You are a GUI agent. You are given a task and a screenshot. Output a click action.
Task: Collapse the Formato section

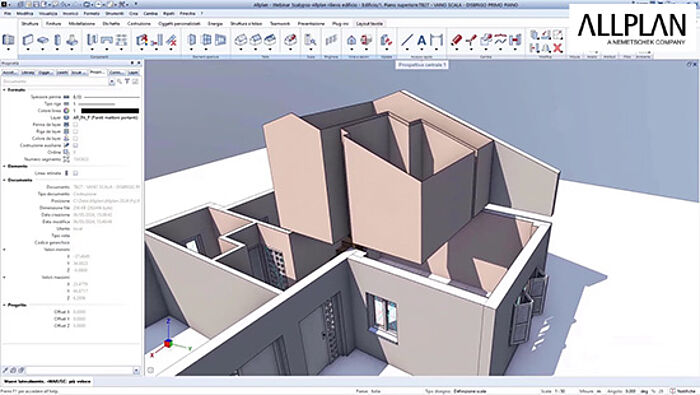click(4, 90)
